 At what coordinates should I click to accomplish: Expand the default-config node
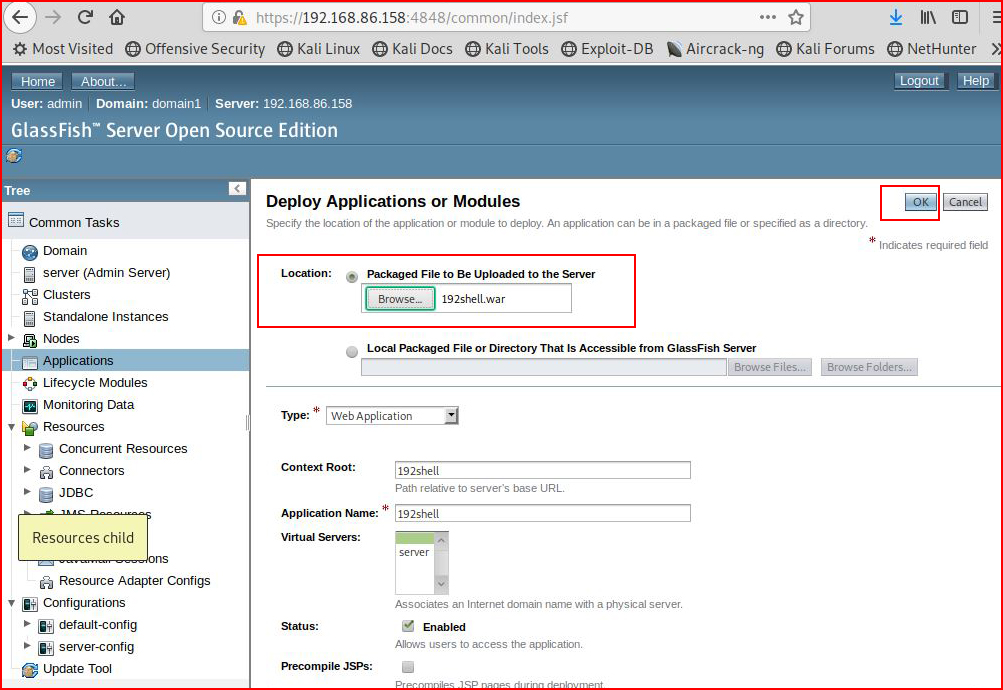(x=27, y=623)
